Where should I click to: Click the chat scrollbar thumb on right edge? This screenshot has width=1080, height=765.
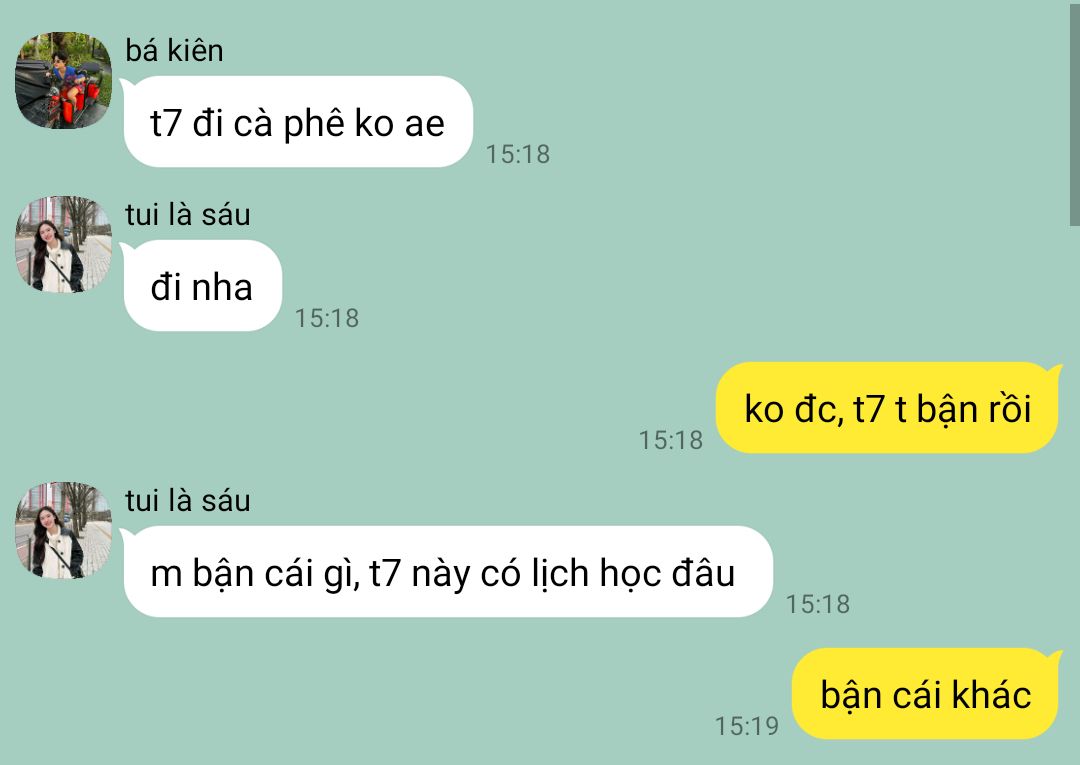pyautogui.click(x=1074, y=114)
